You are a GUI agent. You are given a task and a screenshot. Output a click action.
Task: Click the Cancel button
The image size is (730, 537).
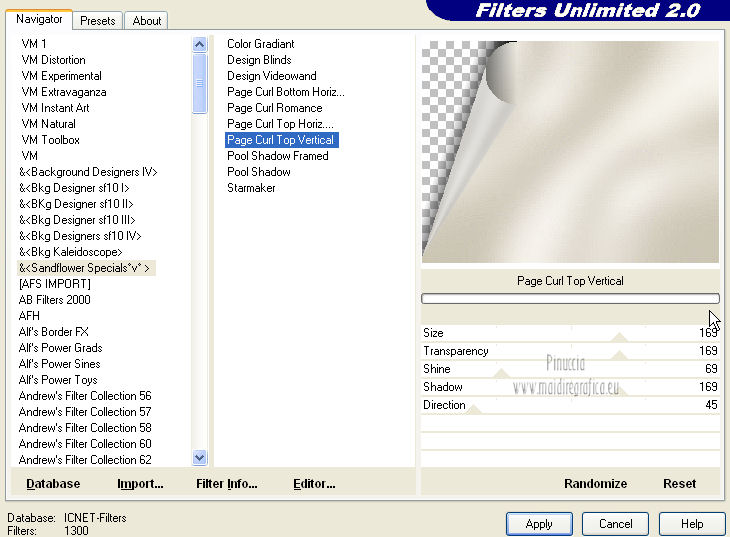pos(615,524)
